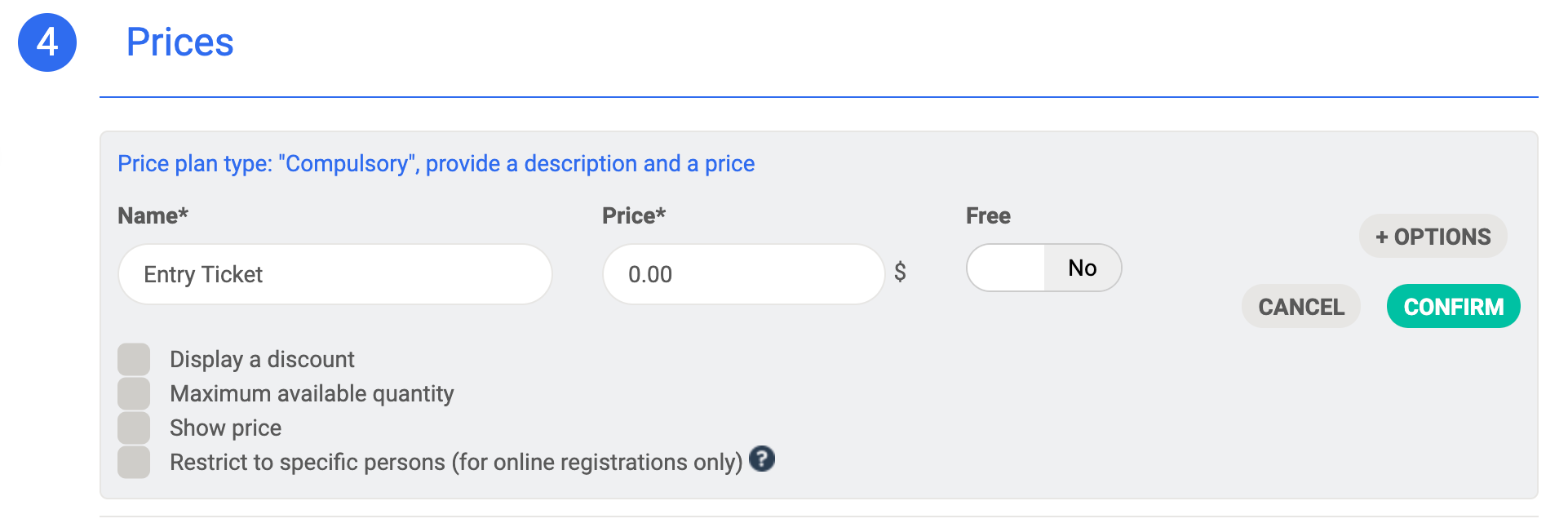Viewport: 1568px width, 532px height.
Task: Click the Compulsory price plan type description
Action: point(436,164)
